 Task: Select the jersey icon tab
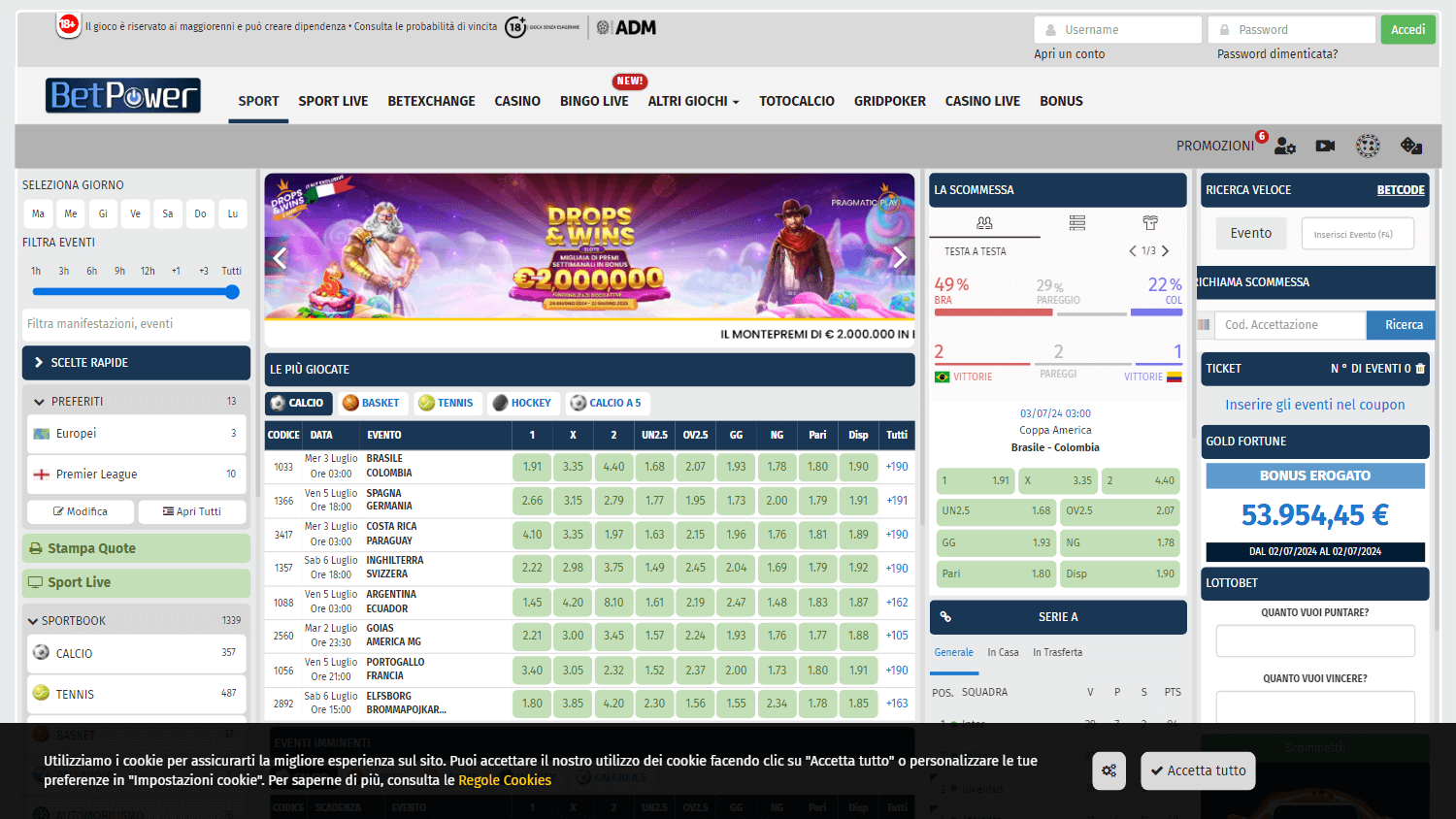click(1150, 223)
